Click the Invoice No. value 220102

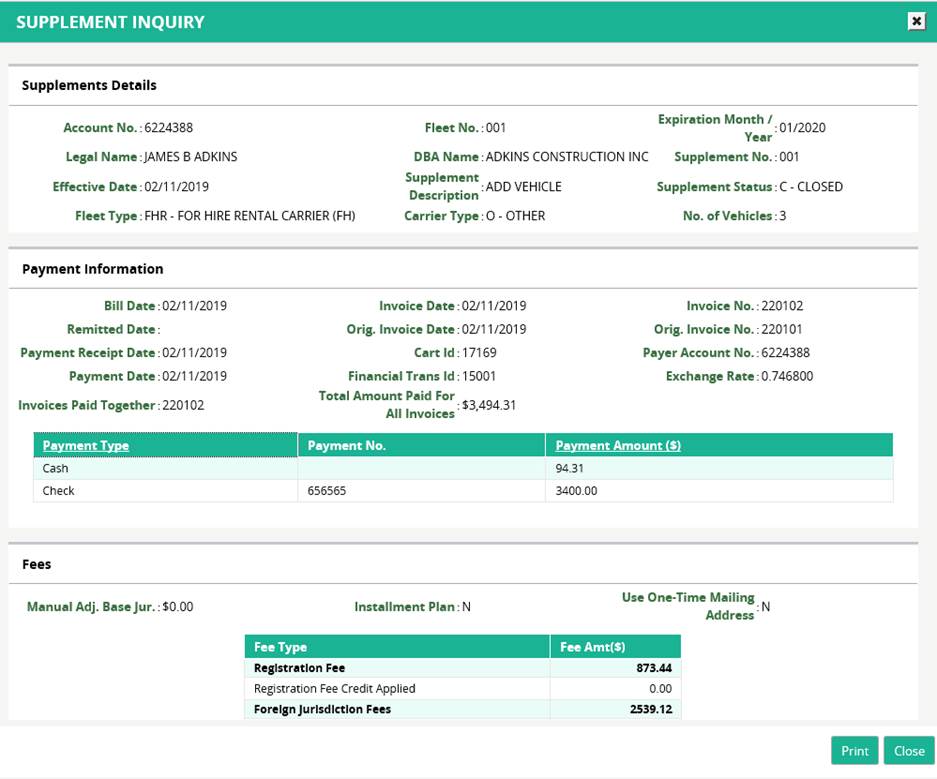(x=782, y=306)
